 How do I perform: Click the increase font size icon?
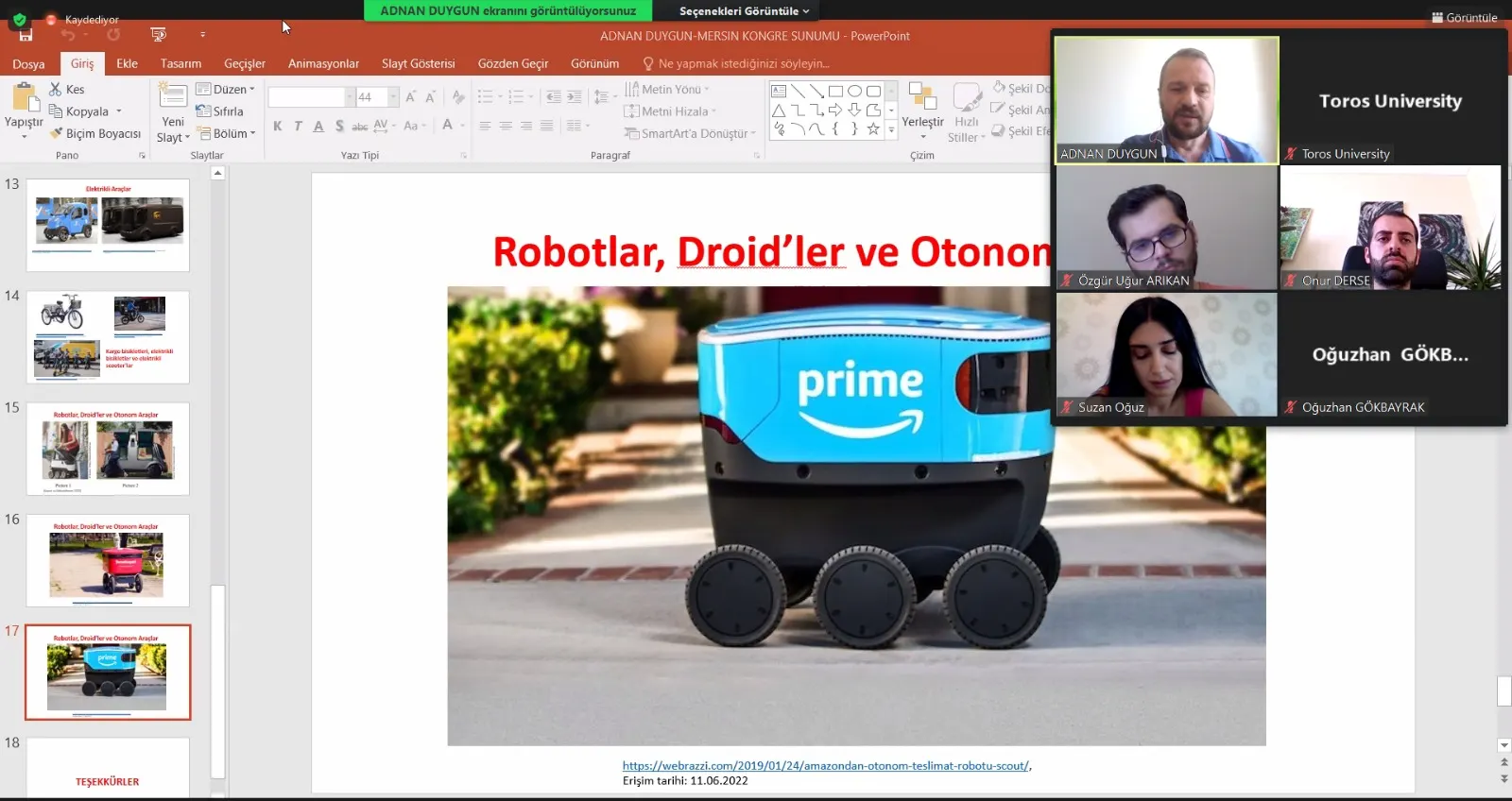(411, 96)
